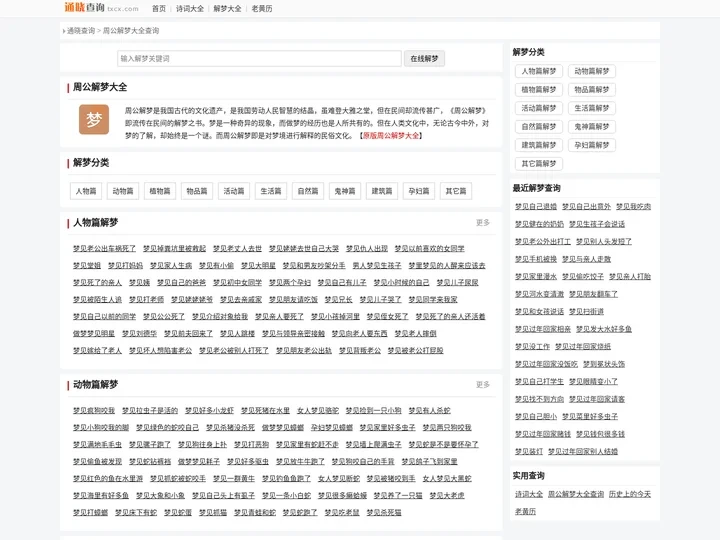Open sidebar 自然篇解梦 button

(539, 126)
